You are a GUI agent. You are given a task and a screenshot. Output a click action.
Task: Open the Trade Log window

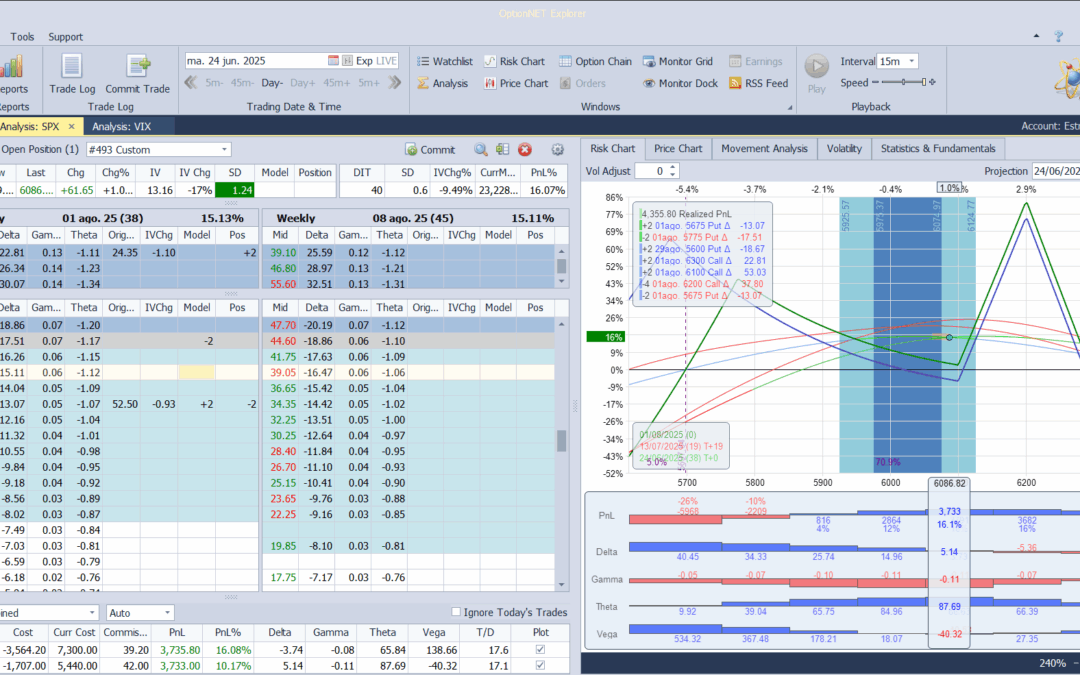72,74
